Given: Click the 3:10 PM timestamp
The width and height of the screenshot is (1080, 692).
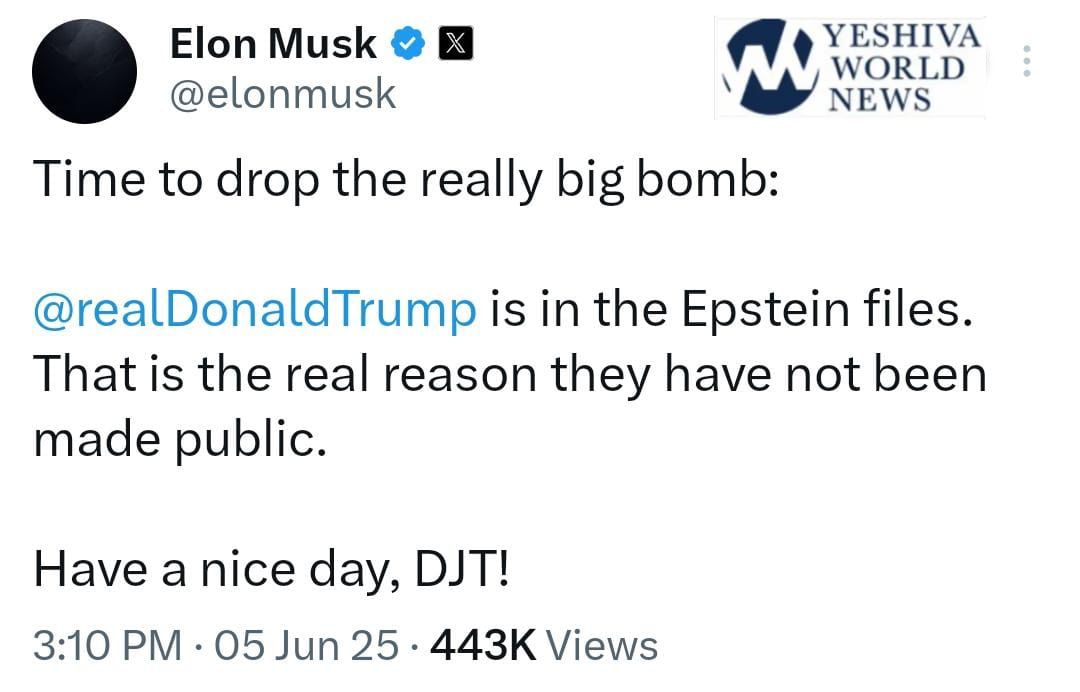Looking at the screenshot, I should pos(107,646).
